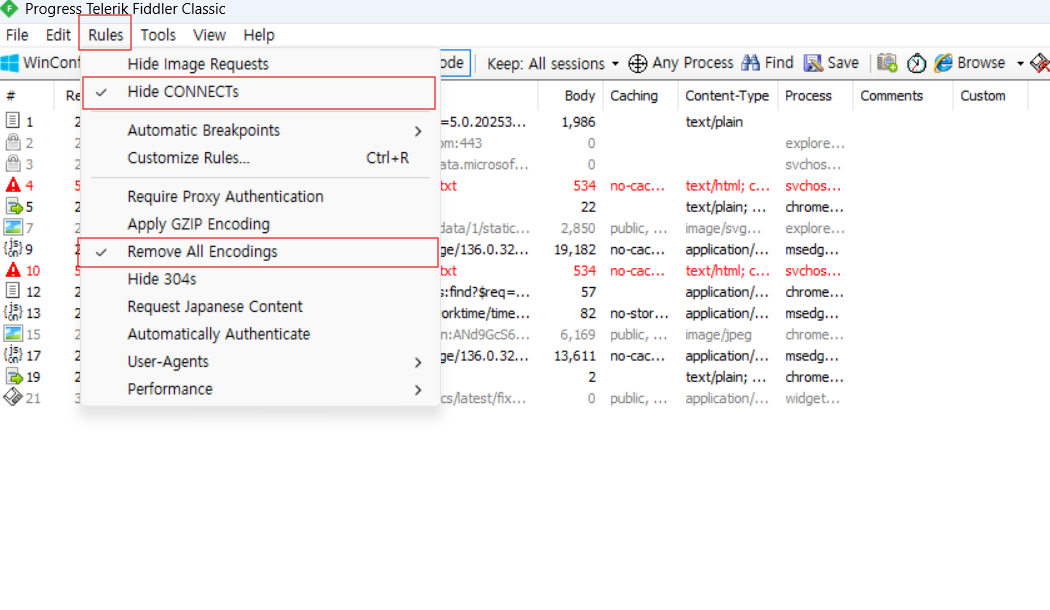The width and height of the screenshot is (1050, 610).
Task: Click body size 19,182 cell
Action: coord(575,250)
